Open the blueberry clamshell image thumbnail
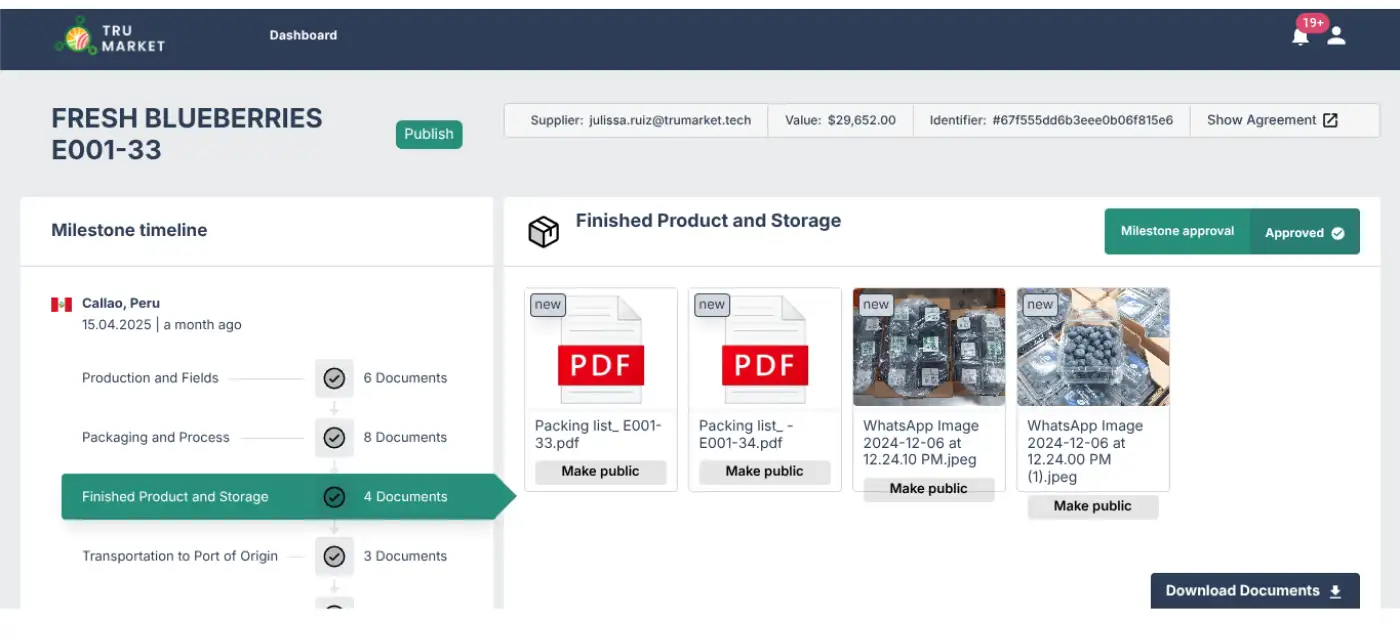 point(1093,347)
